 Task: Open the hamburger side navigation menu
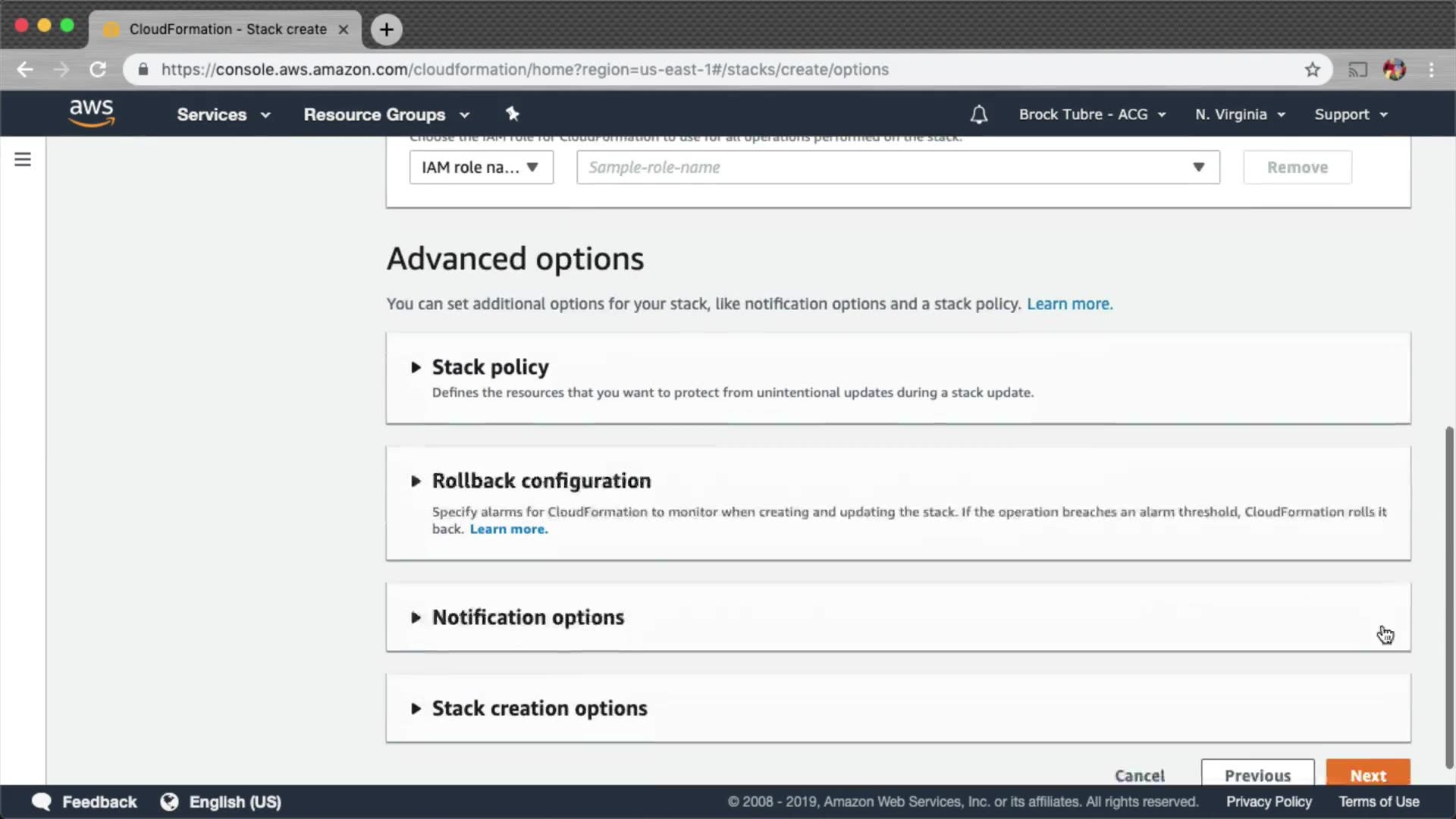[x=23, y=159]
